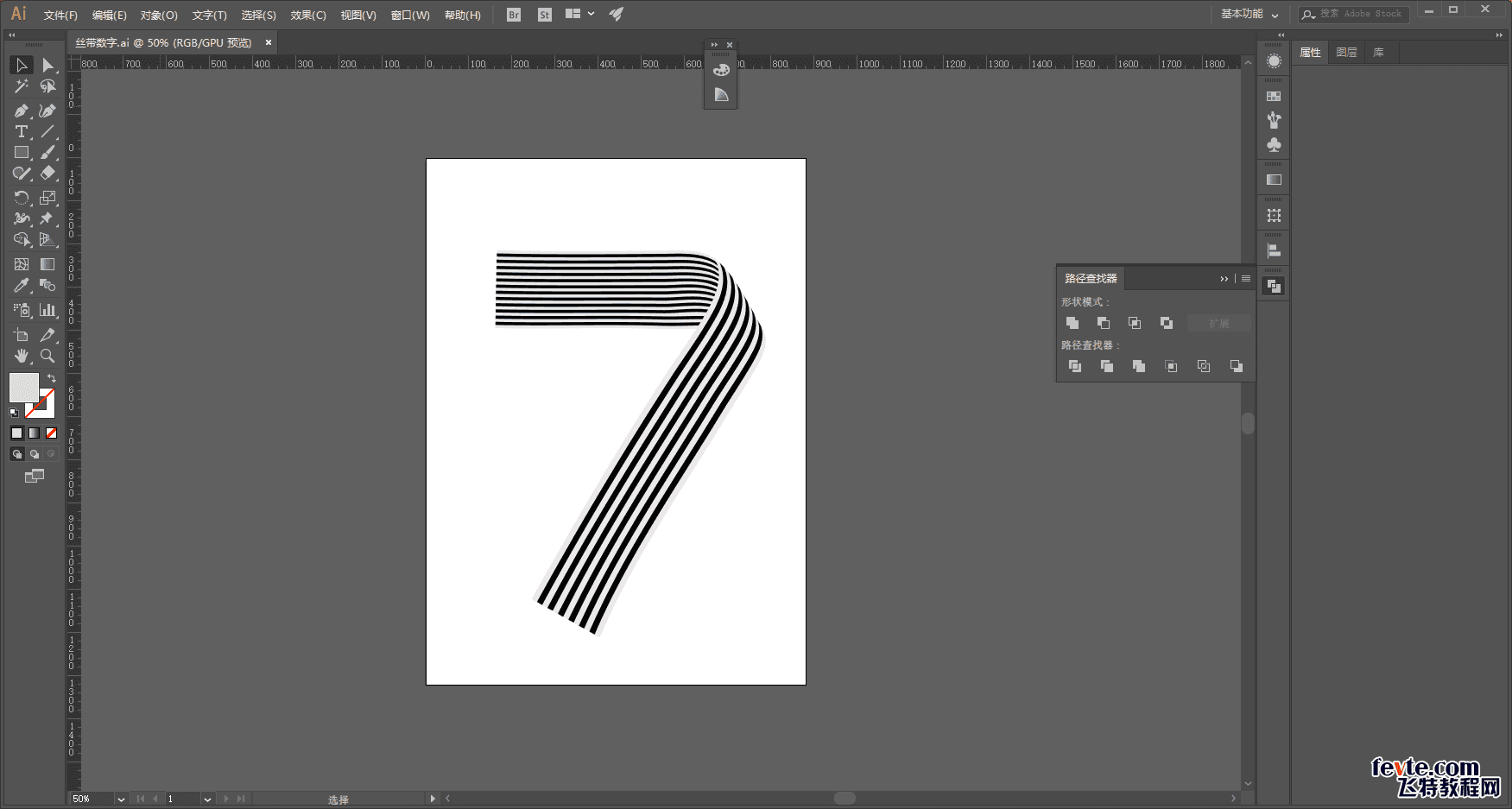Set paint mode to None
This screenshot has height=809, width=1512.
51,433
